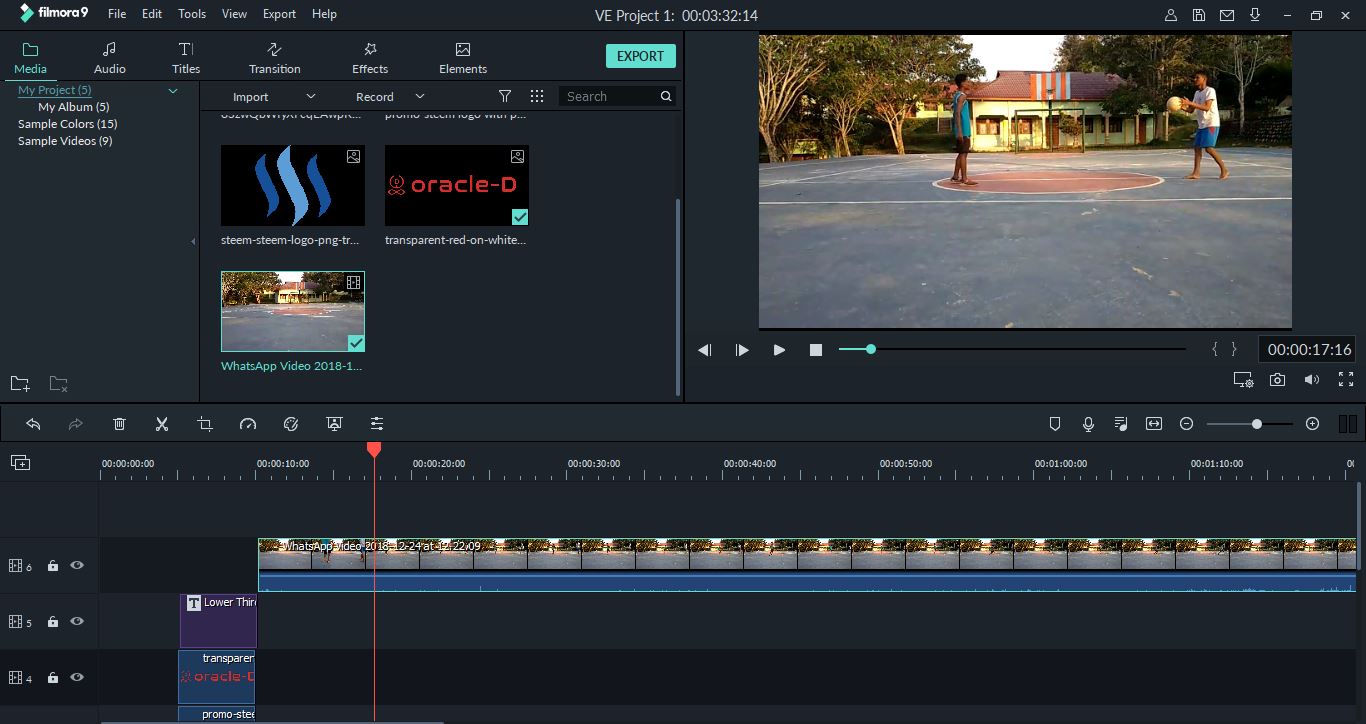Click the Undo arrow in timeline toolbar
This screenshot has height=724, width=1366.
33,424
